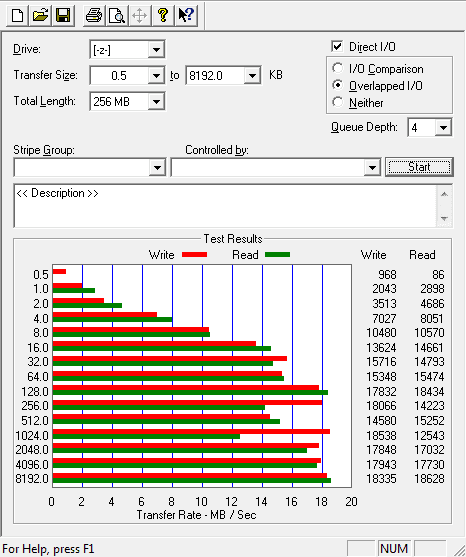Viewport: 466px width, 557px height.
Task: Click the Description scrollbar down arrow
Action: (x=444, y=218)
